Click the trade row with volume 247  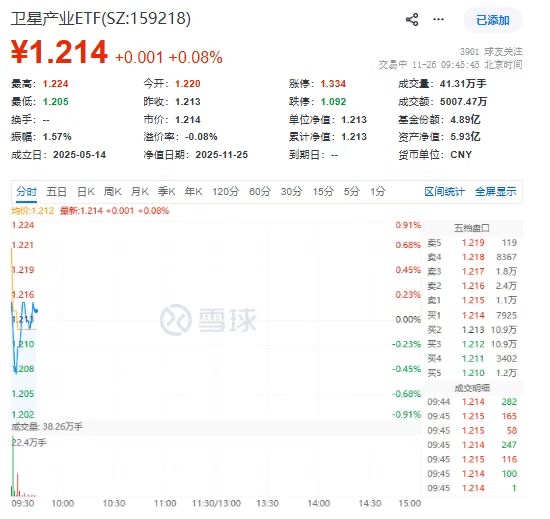[472, 445]
